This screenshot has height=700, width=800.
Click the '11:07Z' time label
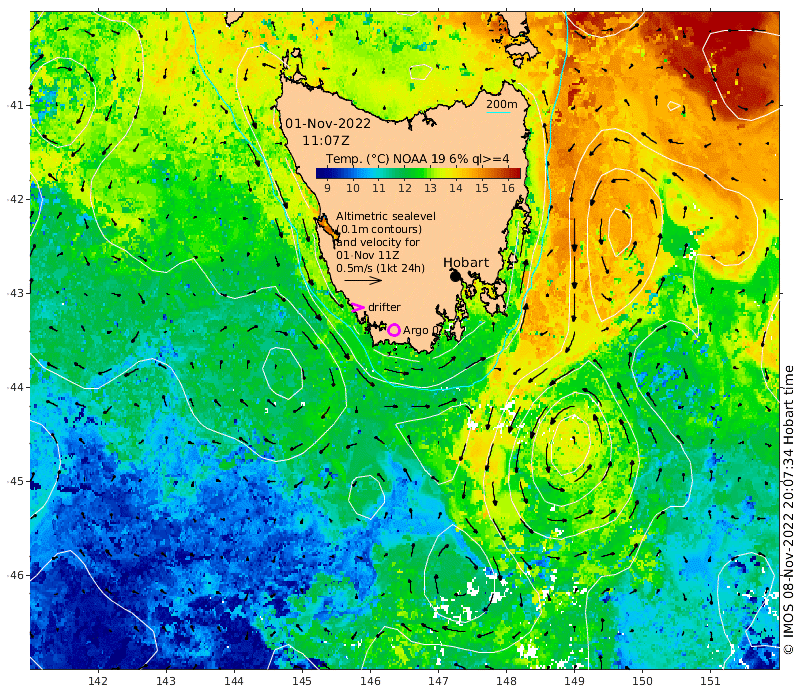326,141
